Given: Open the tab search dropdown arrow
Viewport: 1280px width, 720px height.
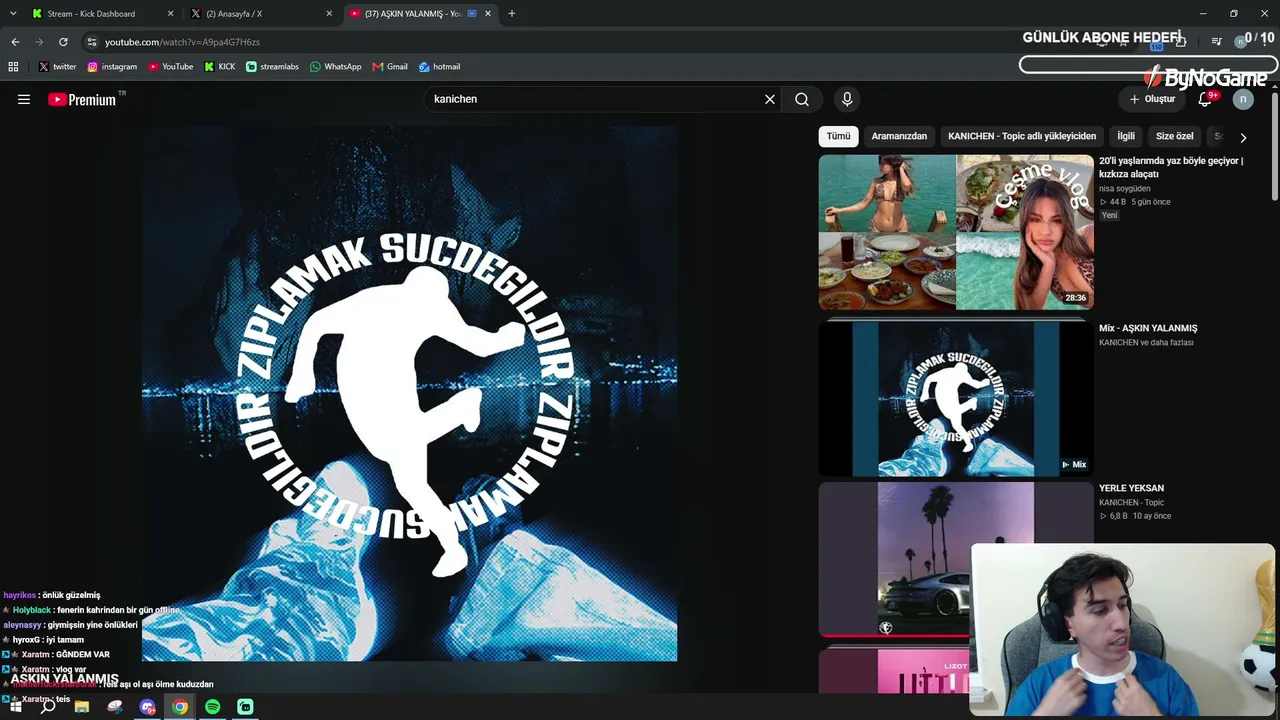Looking at the screenshot, I should pyautogui.click(x=13, y=14).
